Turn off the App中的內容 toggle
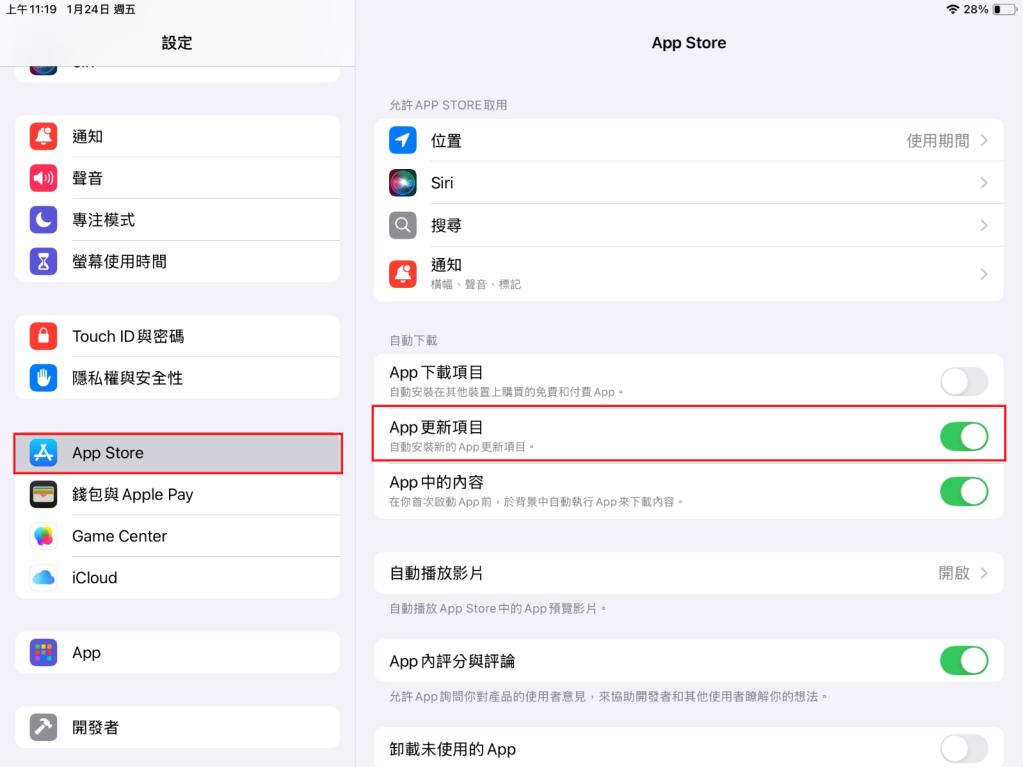 point(964,492)
